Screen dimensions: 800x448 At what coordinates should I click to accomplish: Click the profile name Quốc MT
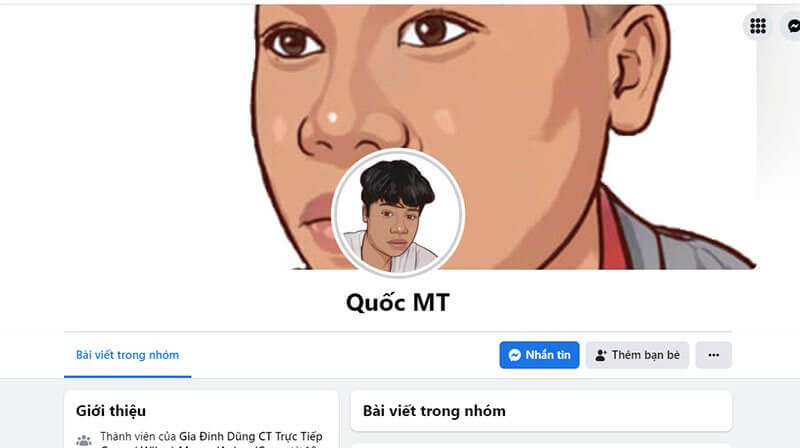[397, 303]
